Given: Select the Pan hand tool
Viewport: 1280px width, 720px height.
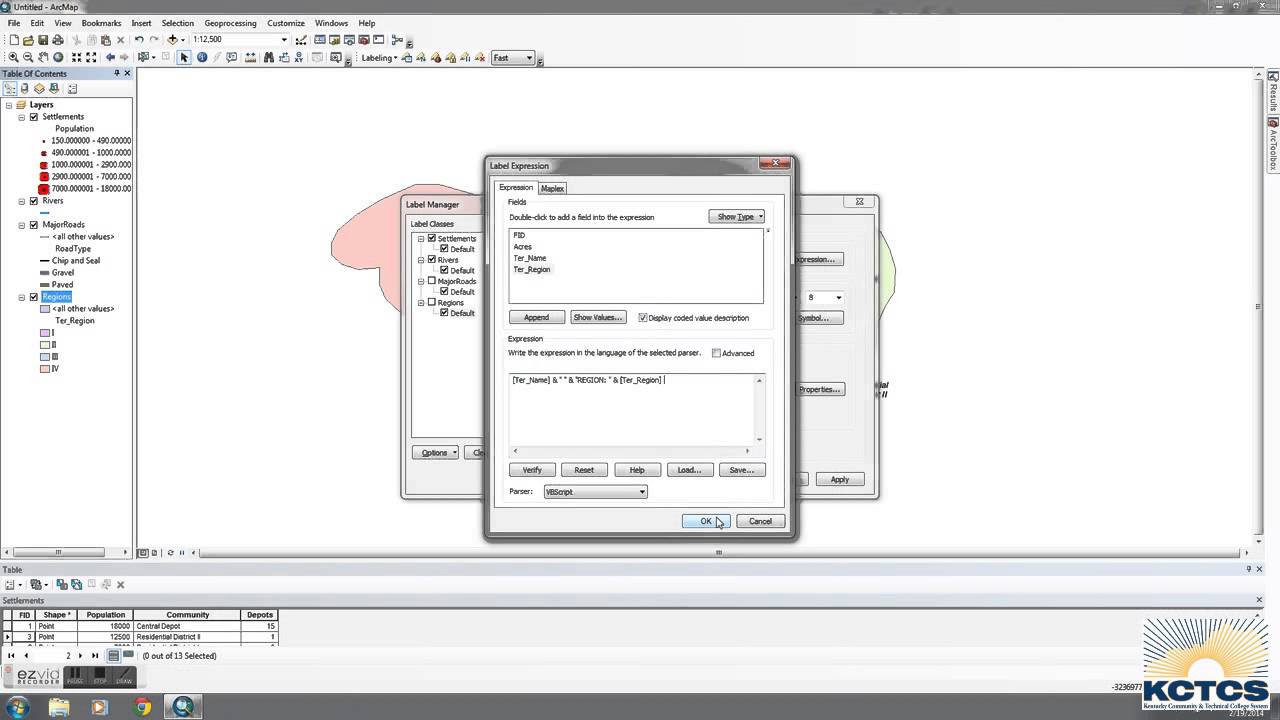Looking at the screenshot, I should coord(43,58).
